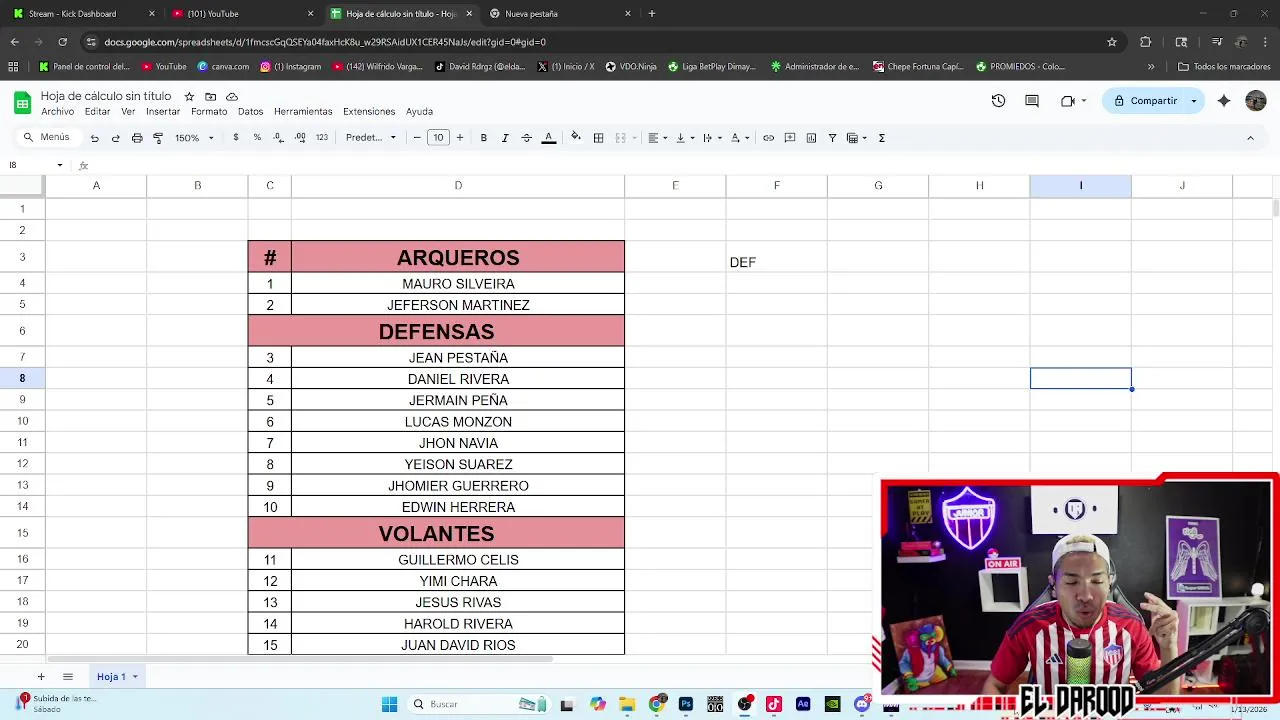Redo the last action in toolbar
Screen dimensions: 1280x720
115,138
